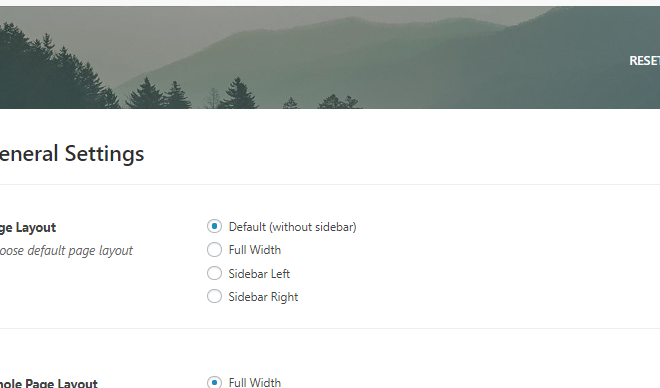Click the "Sidebar Right" text label
The width and height of the screenshot is (660, 388).
[x=263, y=297]
